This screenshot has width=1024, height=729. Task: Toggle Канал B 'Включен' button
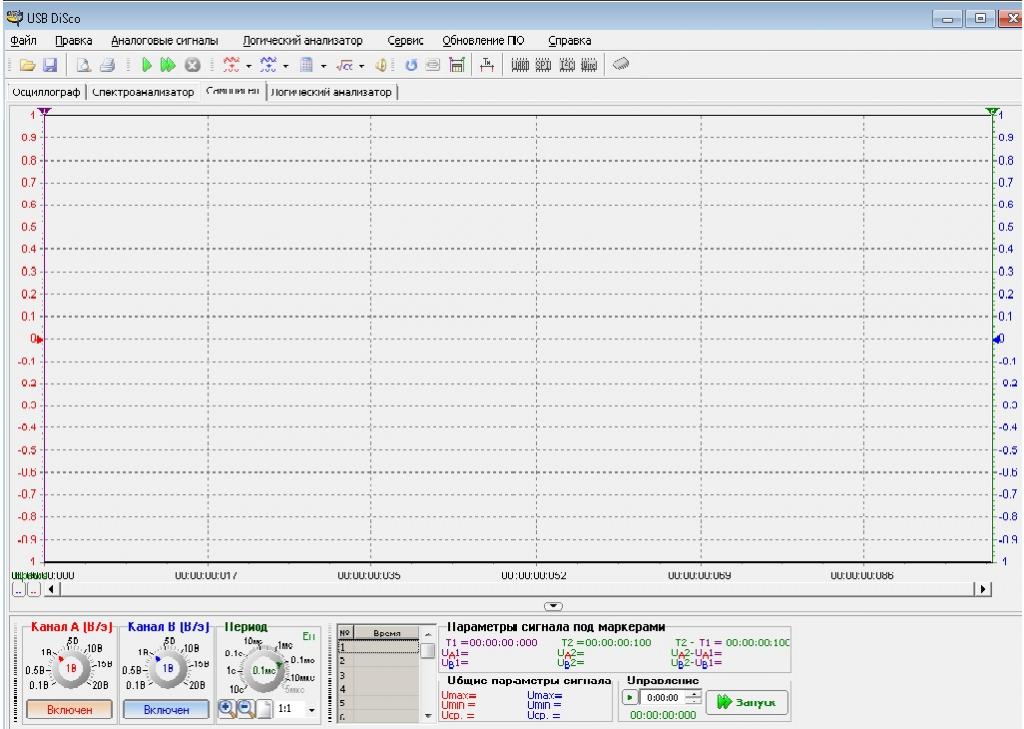(166, 709)
